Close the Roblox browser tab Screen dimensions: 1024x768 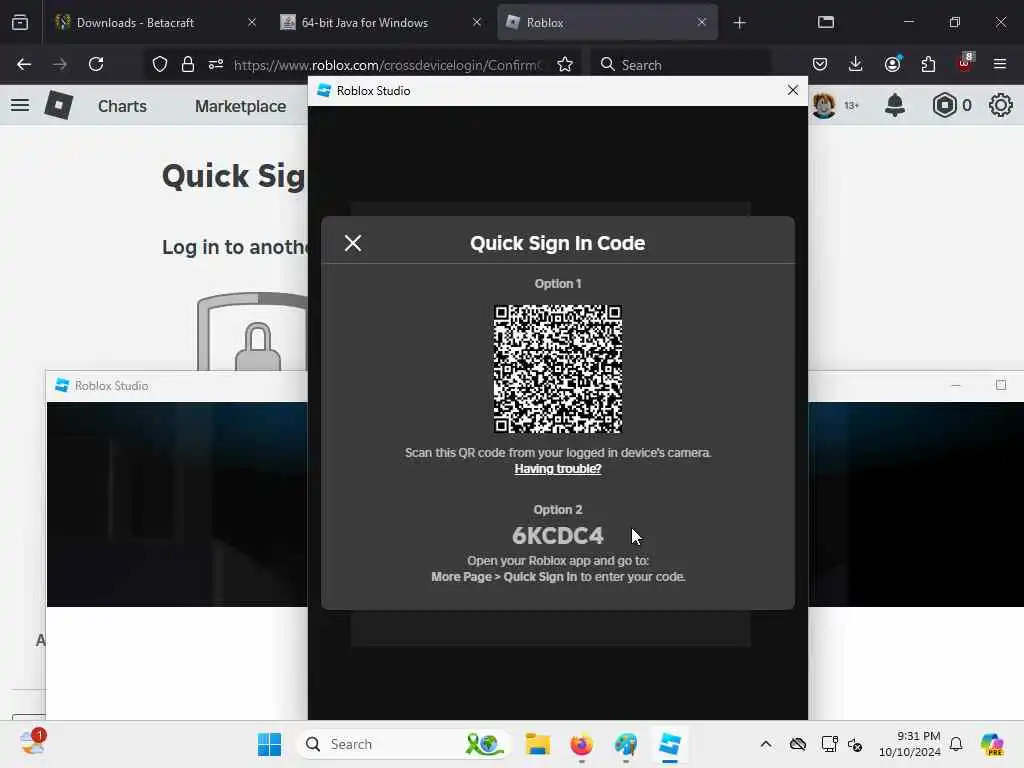pyautogui.click(x=701, y=22)
